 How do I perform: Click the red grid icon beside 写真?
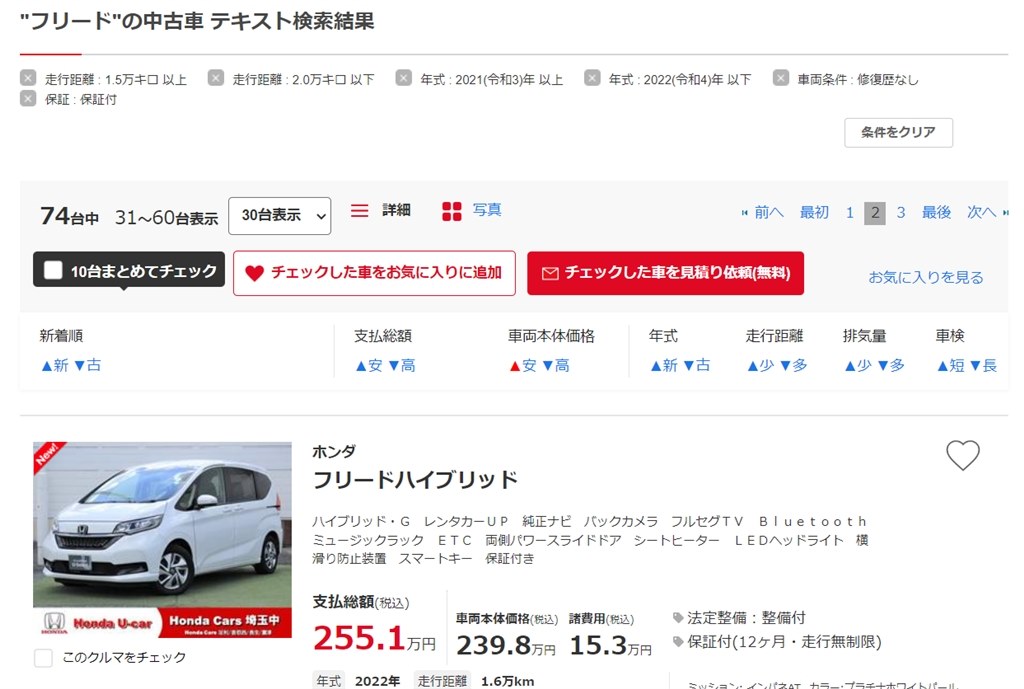(451, 211)
